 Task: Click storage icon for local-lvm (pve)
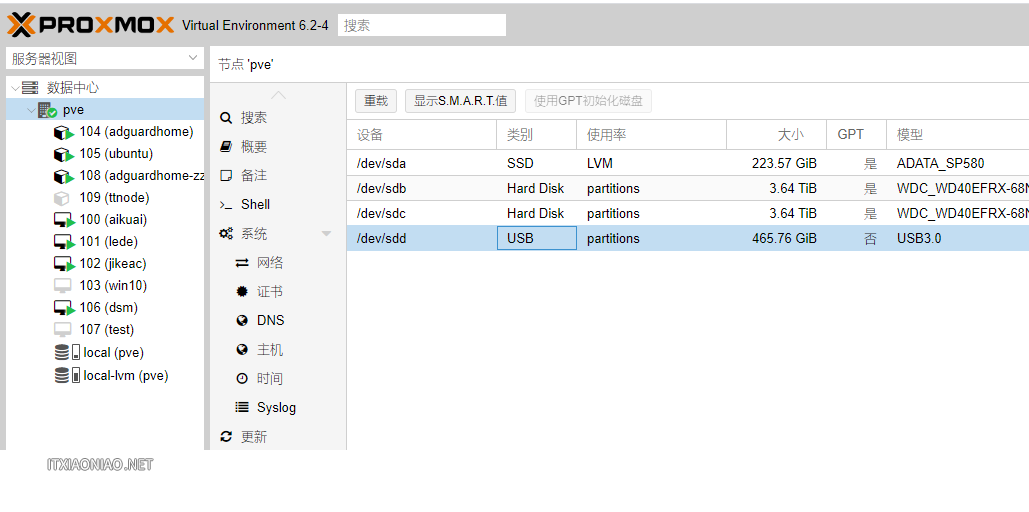[x=67, y=375]
